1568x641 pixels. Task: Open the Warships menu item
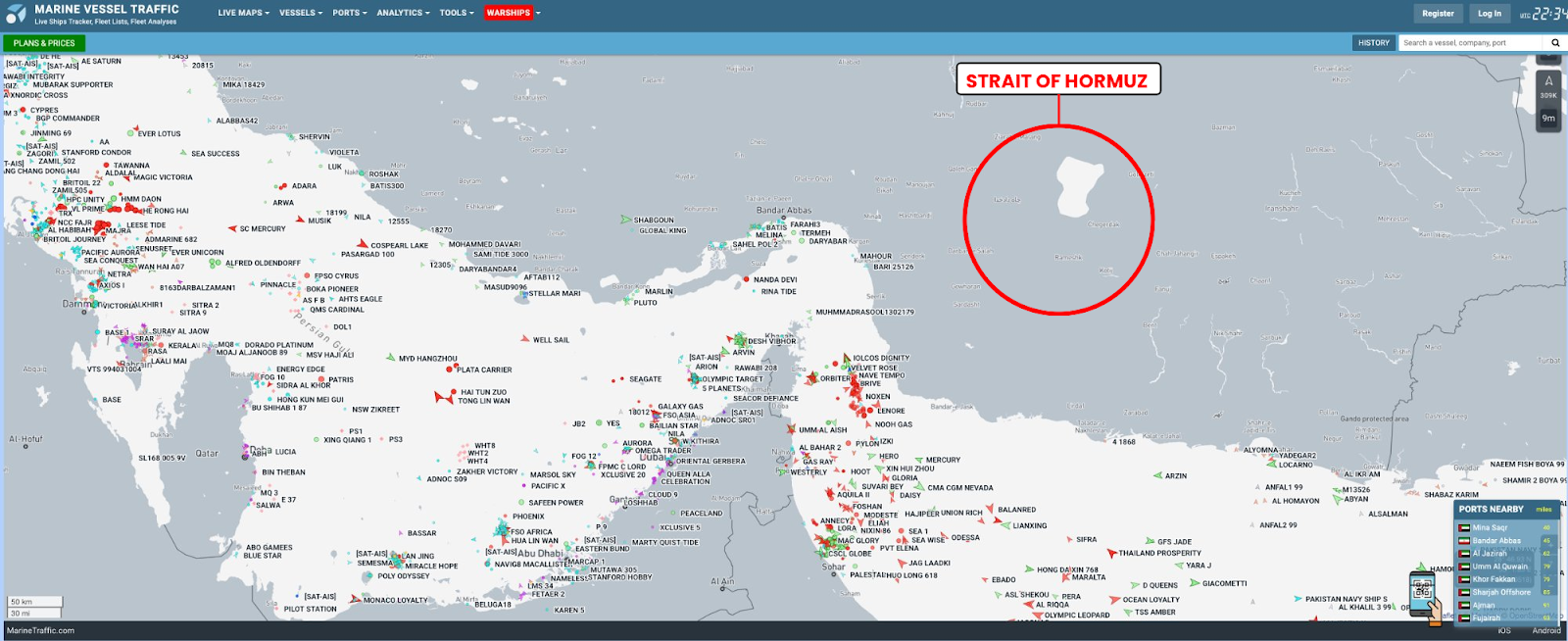click(x=508, y=13)
